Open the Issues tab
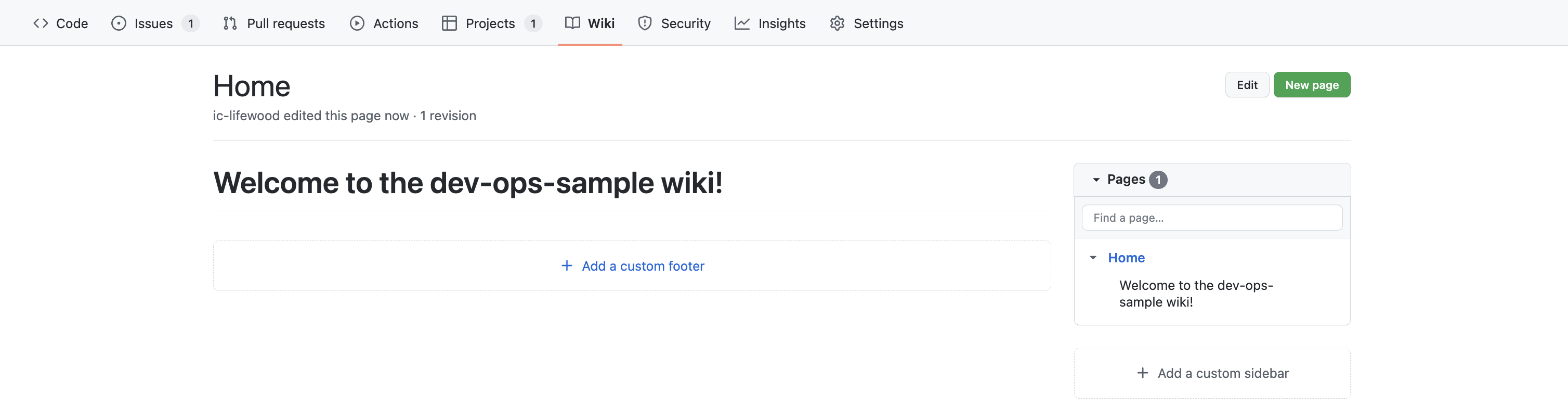 pos(153,23)
